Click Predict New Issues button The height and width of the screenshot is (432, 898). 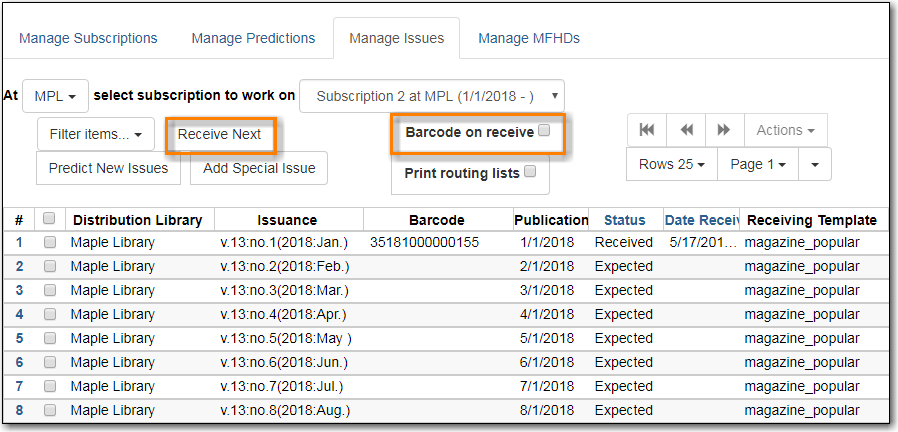[x=108, y=168]
